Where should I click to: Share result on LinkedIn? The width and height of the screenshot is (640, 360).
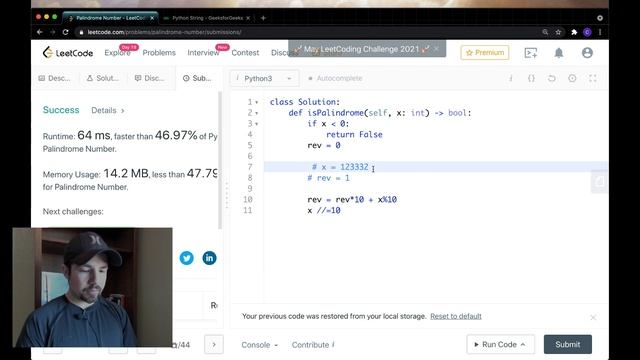click(x=209, y=258)
